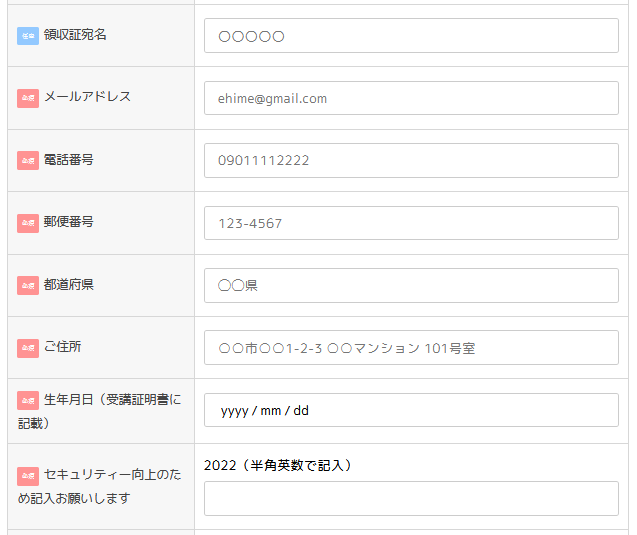Click the red required badge beside メールアドレス
This screenshot has height=535, width=637.
pyautogui.click(x=28, y=98)
